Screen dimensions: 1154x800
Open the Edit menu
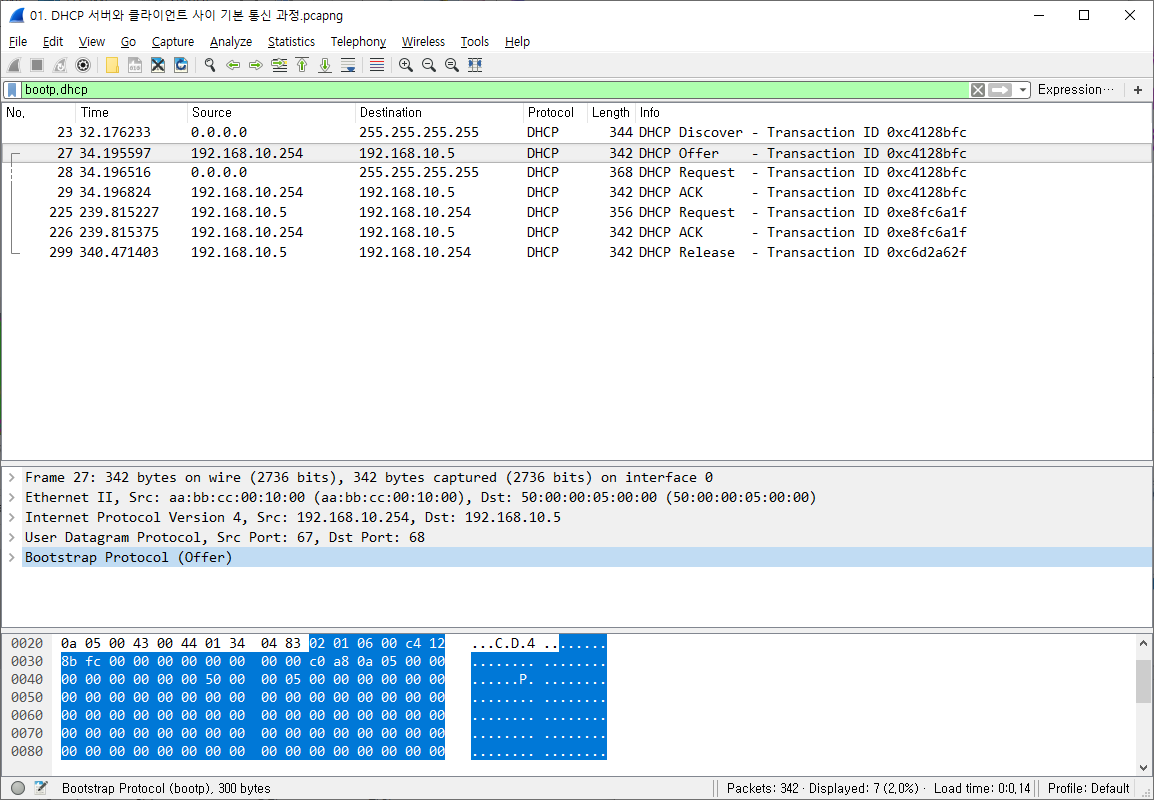coord(53,42)
